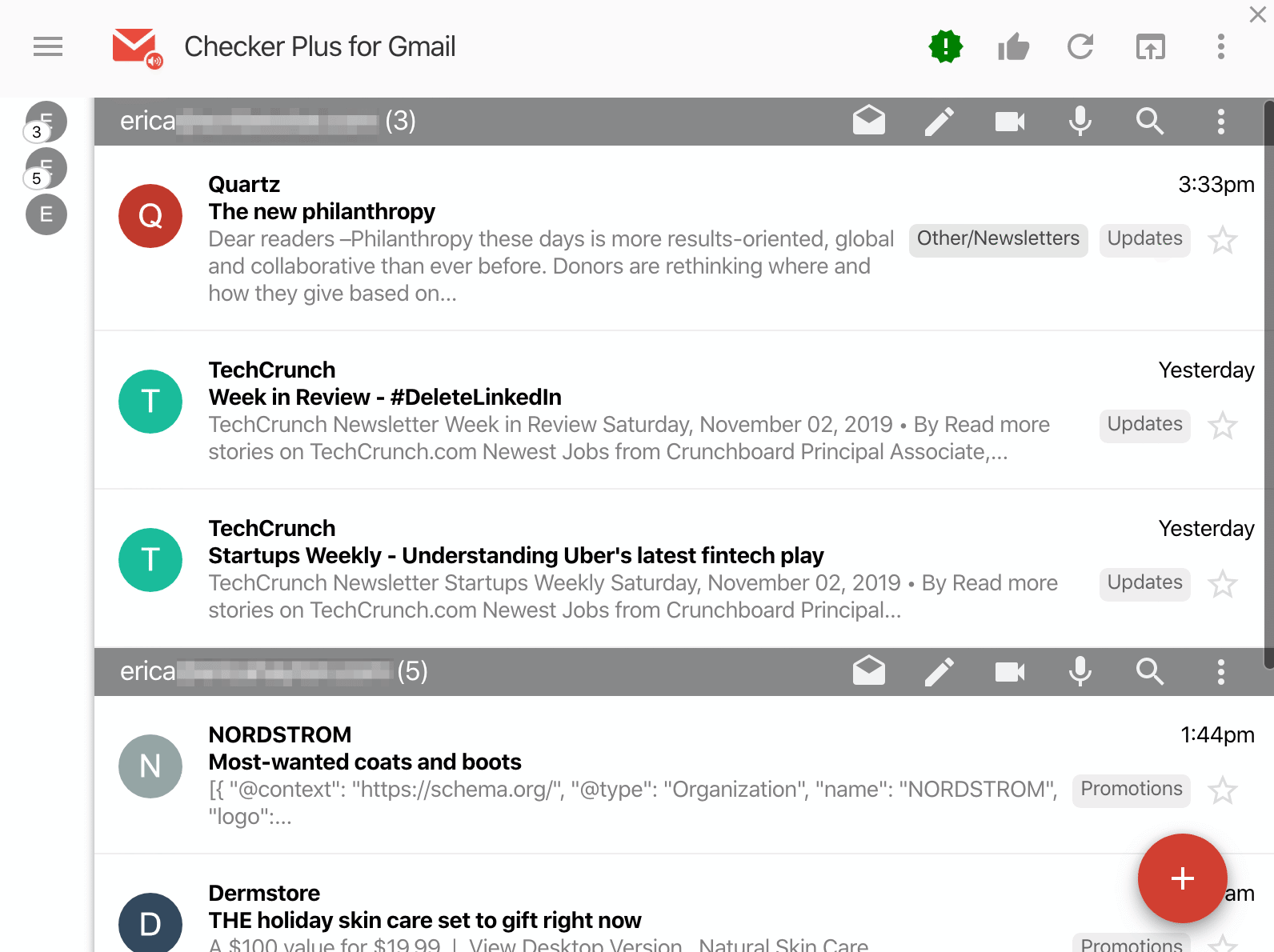Open the hamburger menu

click(x=48, y=46)
